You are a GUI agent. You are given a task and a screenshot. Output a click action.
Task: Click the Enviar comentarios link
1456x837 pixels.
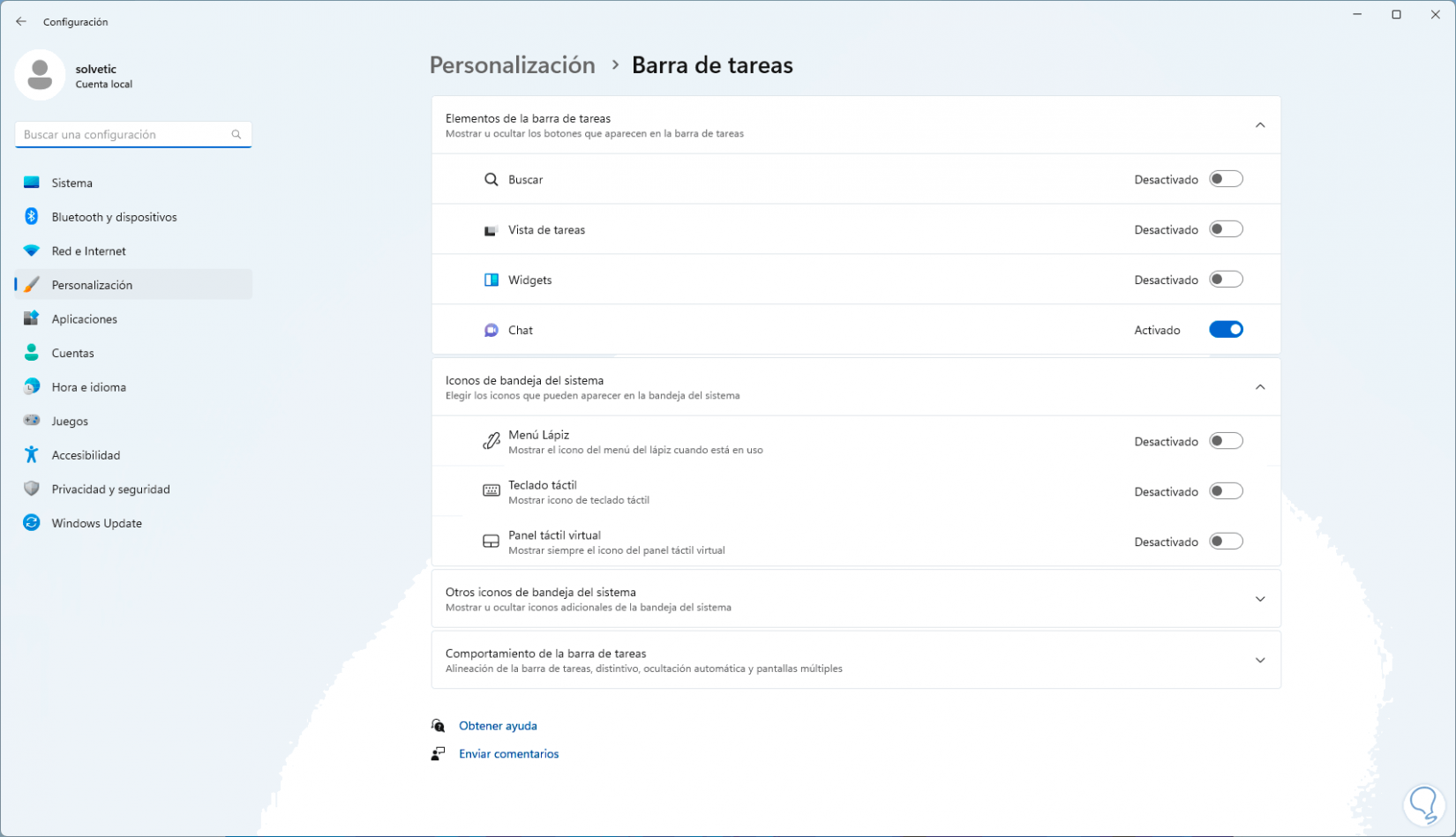pos(509,754)
